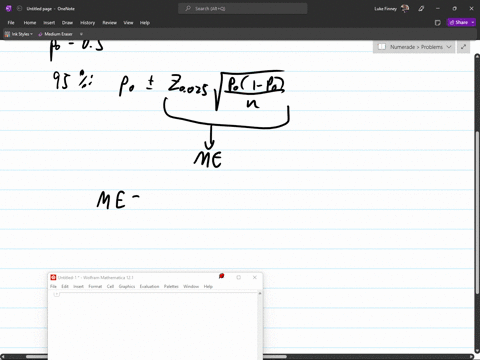Open the Mathematica Graphics menu
Viewport: 480px width, 360px height.
click(x=127, y=286)
